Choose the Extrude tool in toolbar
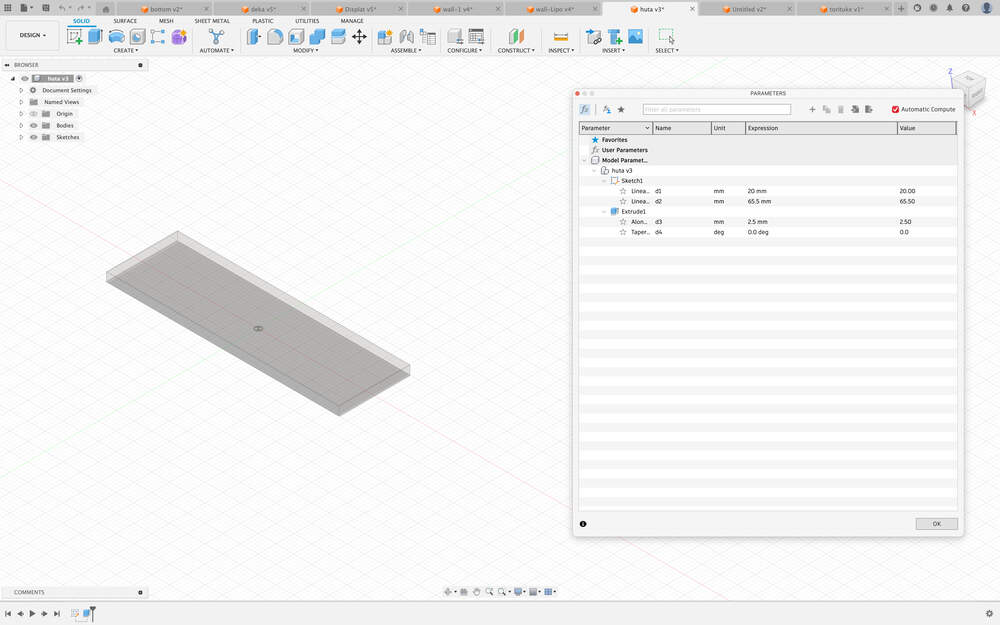1000x625 pixels. (95, 36)
